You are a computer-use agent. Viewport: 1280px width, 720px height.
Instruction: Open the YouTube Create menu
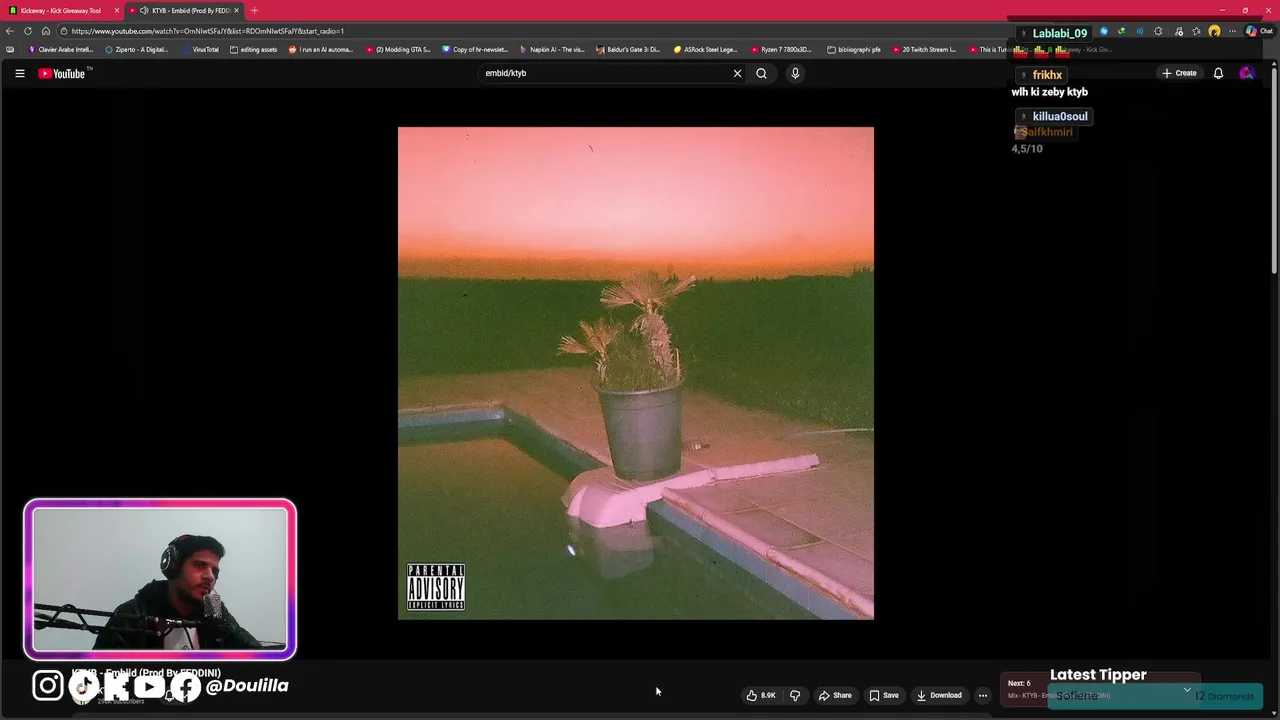click(x=1179, y=73)
